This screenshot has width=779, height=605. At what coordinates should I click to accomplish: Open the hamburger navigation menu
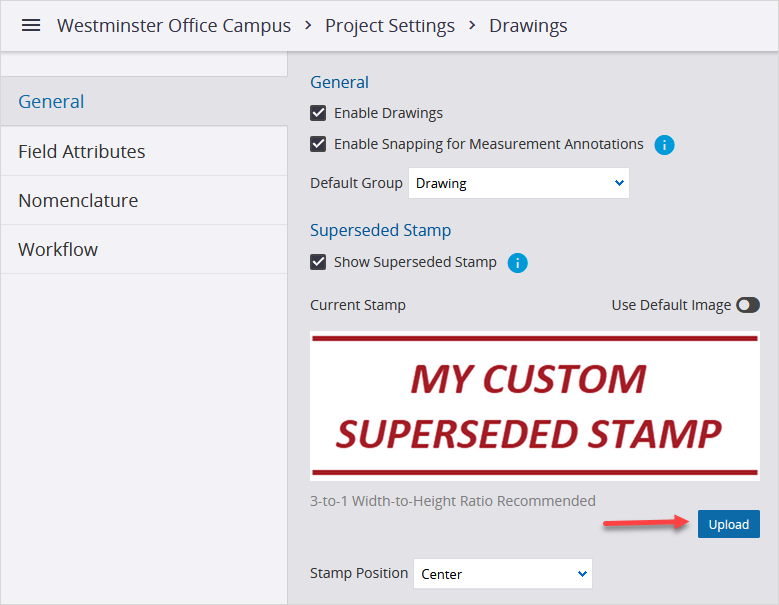31,25
